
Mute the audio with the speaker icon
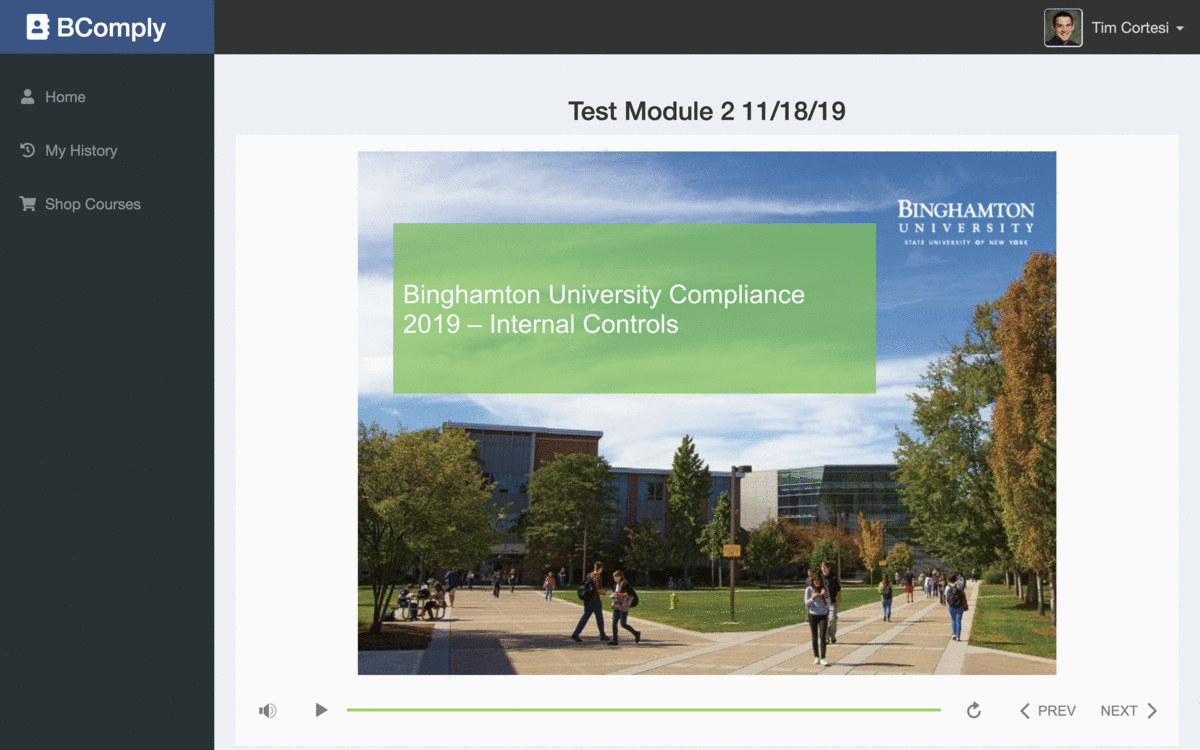(267, 710)
